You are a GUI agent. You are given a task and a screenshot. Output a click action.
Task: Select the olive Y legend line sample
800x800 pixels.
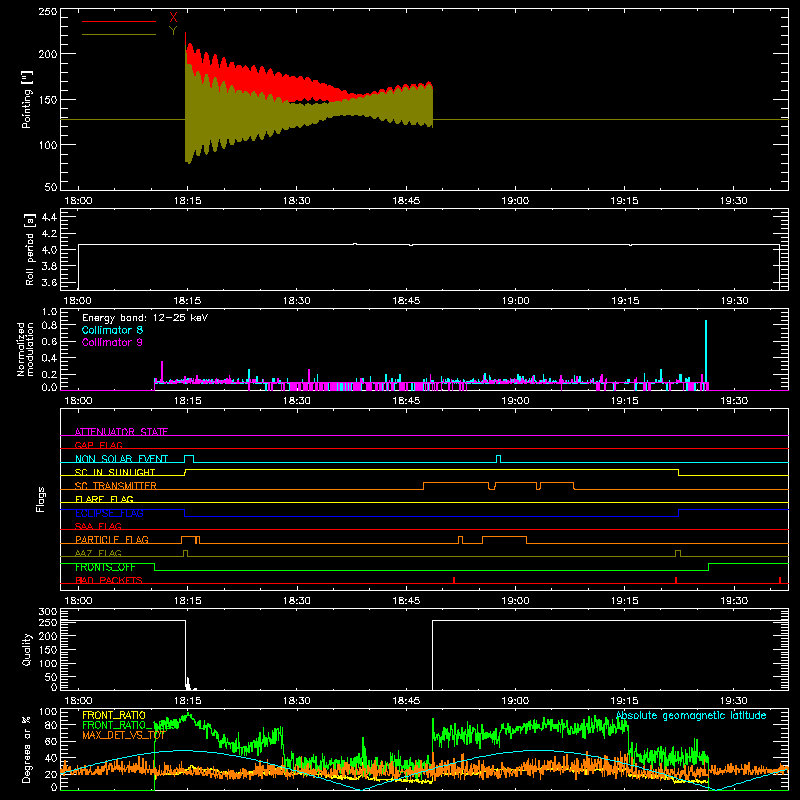click(119, 34)
